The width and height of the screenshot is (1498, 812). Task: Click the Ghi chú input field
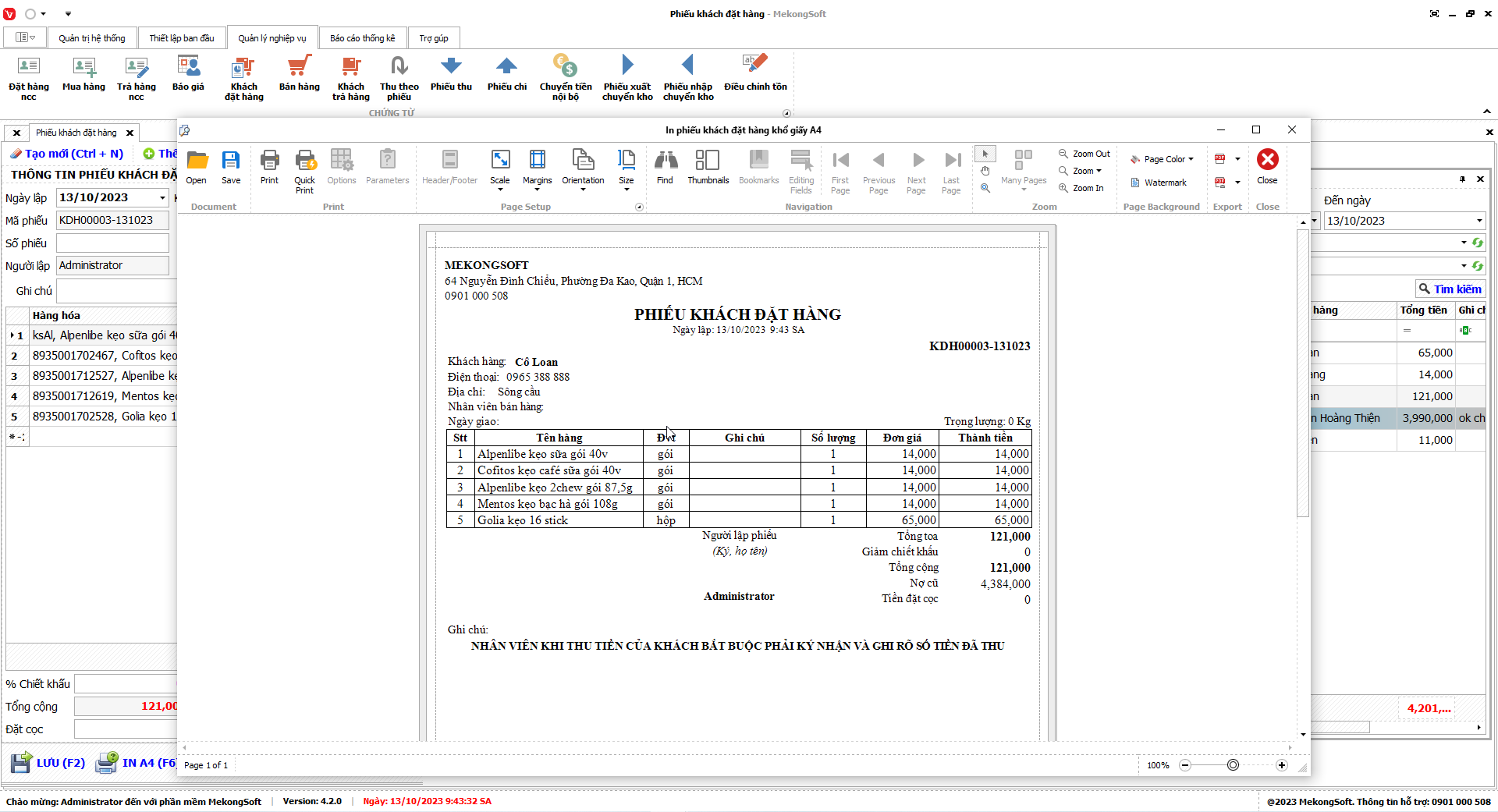(x=117, y=291)
